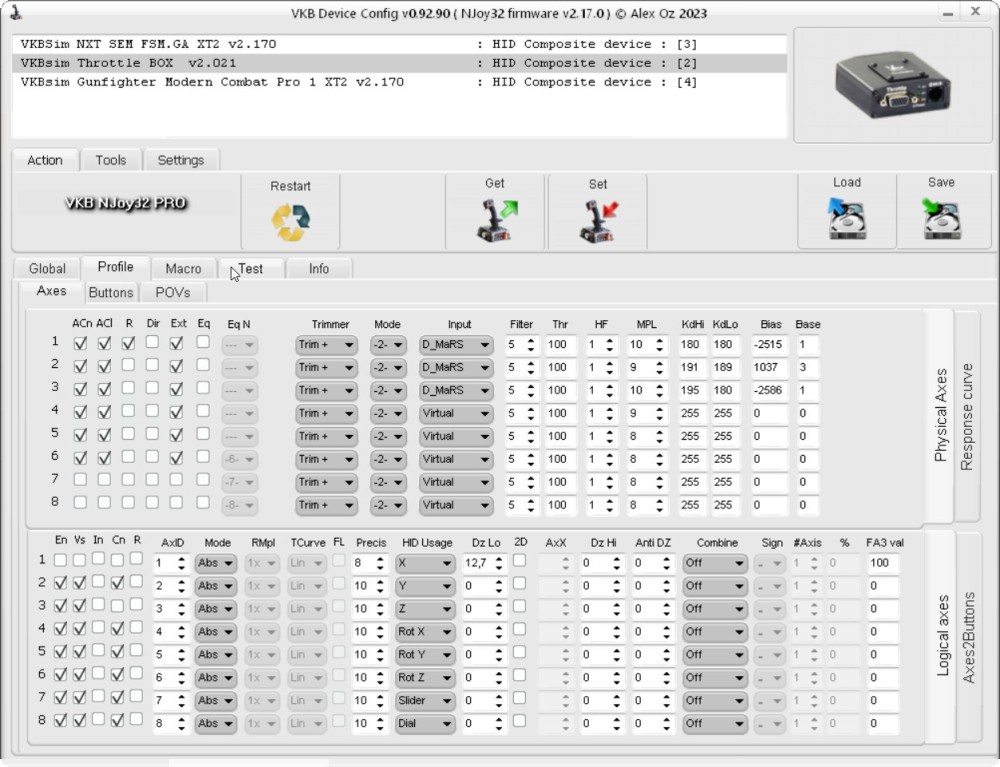Click Thr field for physical axis 8

[560, 506]
